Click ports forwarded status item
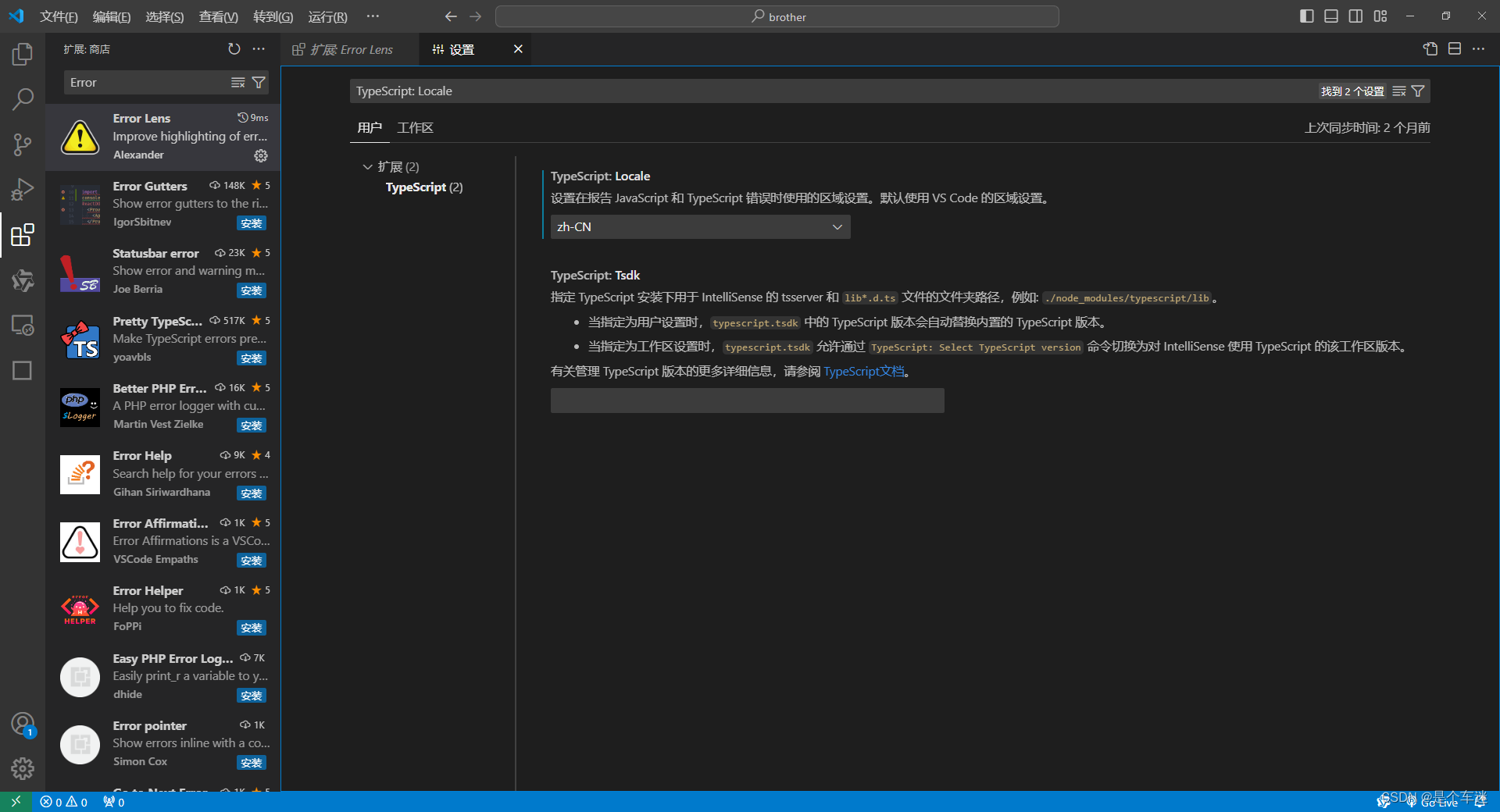 [114, 802]
